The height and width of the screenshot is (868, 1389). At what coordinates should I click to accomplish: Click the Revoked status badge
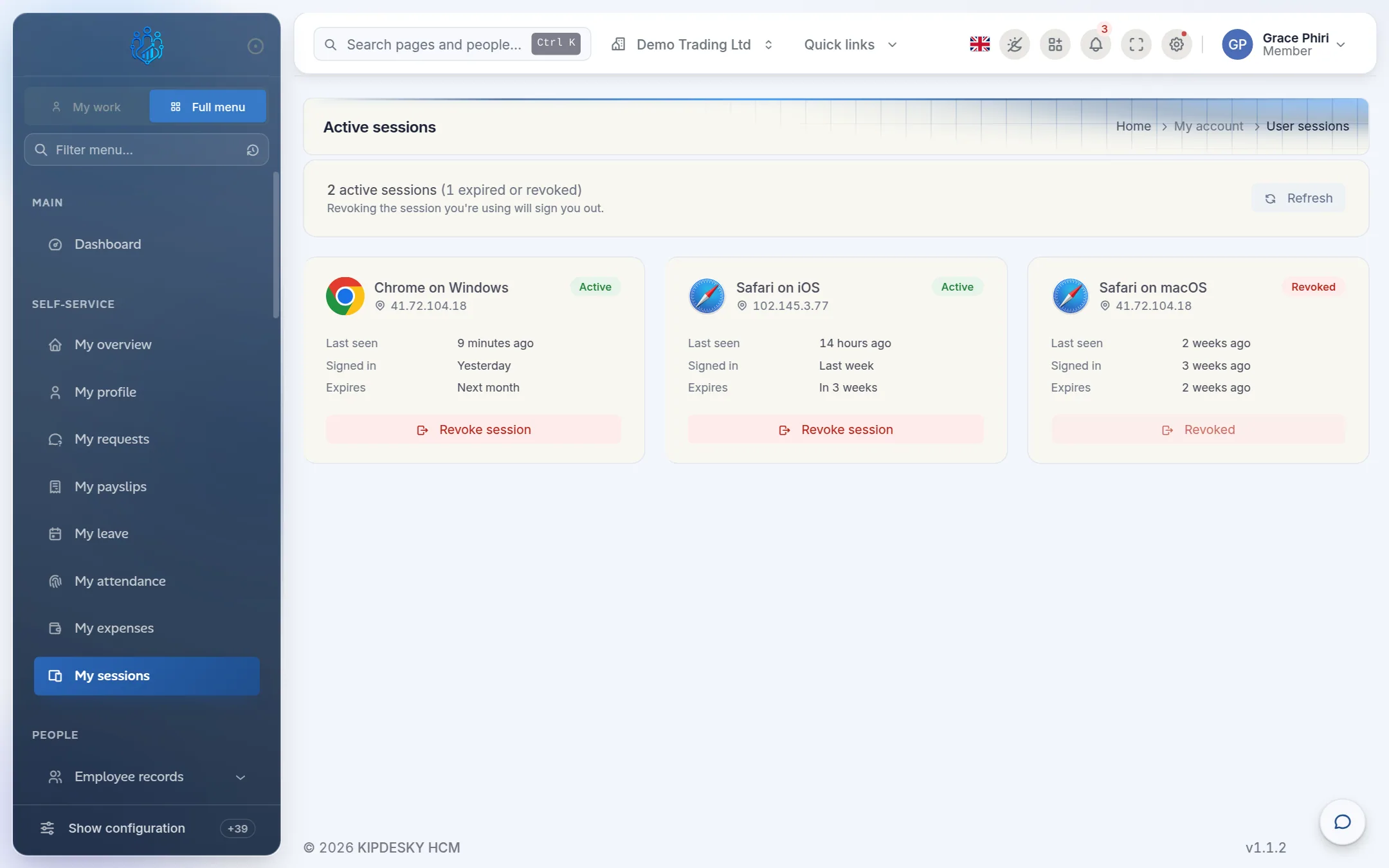pyautogui.click(x=1313, y=287)
